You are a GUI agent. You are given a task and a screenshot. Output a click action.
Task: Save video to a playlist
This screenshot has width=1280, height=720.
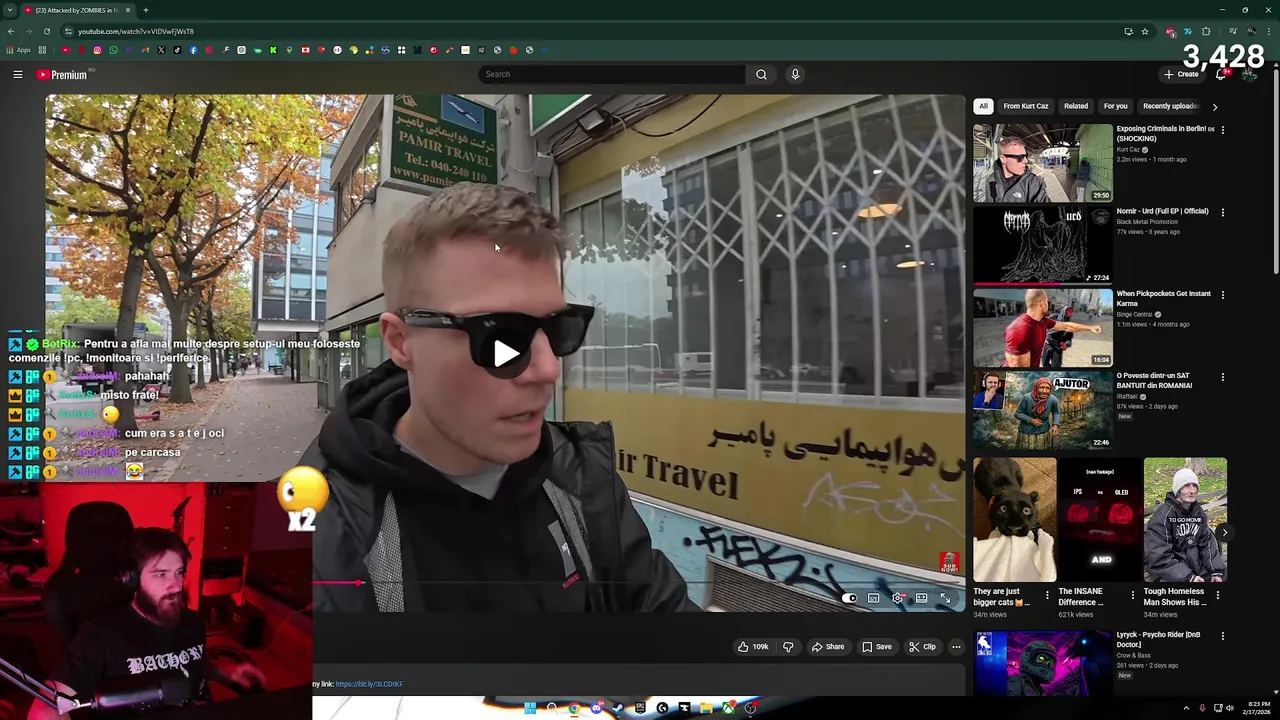point(877,647)
